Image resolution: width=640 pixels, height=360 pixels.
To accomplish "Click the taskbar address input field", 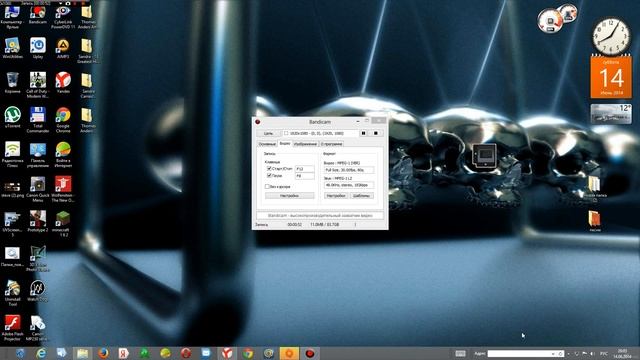I will (x=525, y=353).
